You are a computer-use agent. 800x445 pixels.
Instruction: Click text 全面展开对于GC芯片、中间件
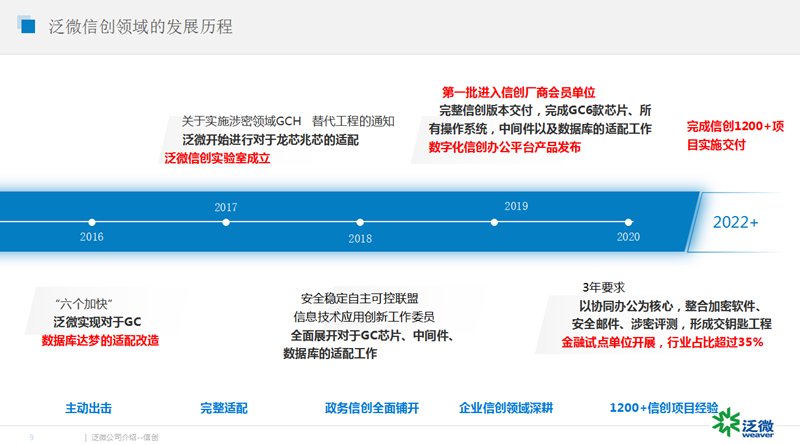370,335
